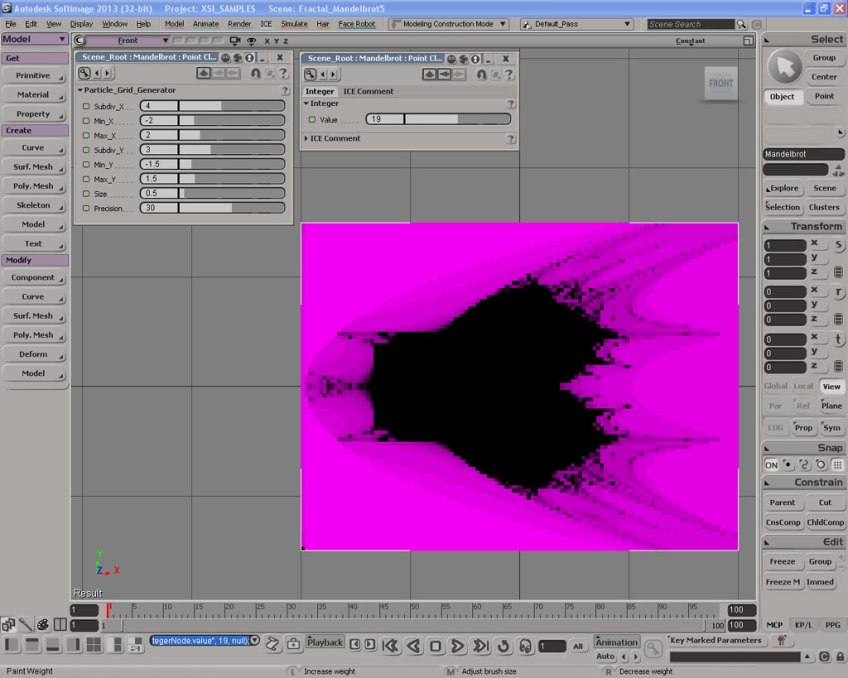This screenshot has width=848, height=678.
Task: Click the eye icon in the viewport header
Action: tap(251, 41)
